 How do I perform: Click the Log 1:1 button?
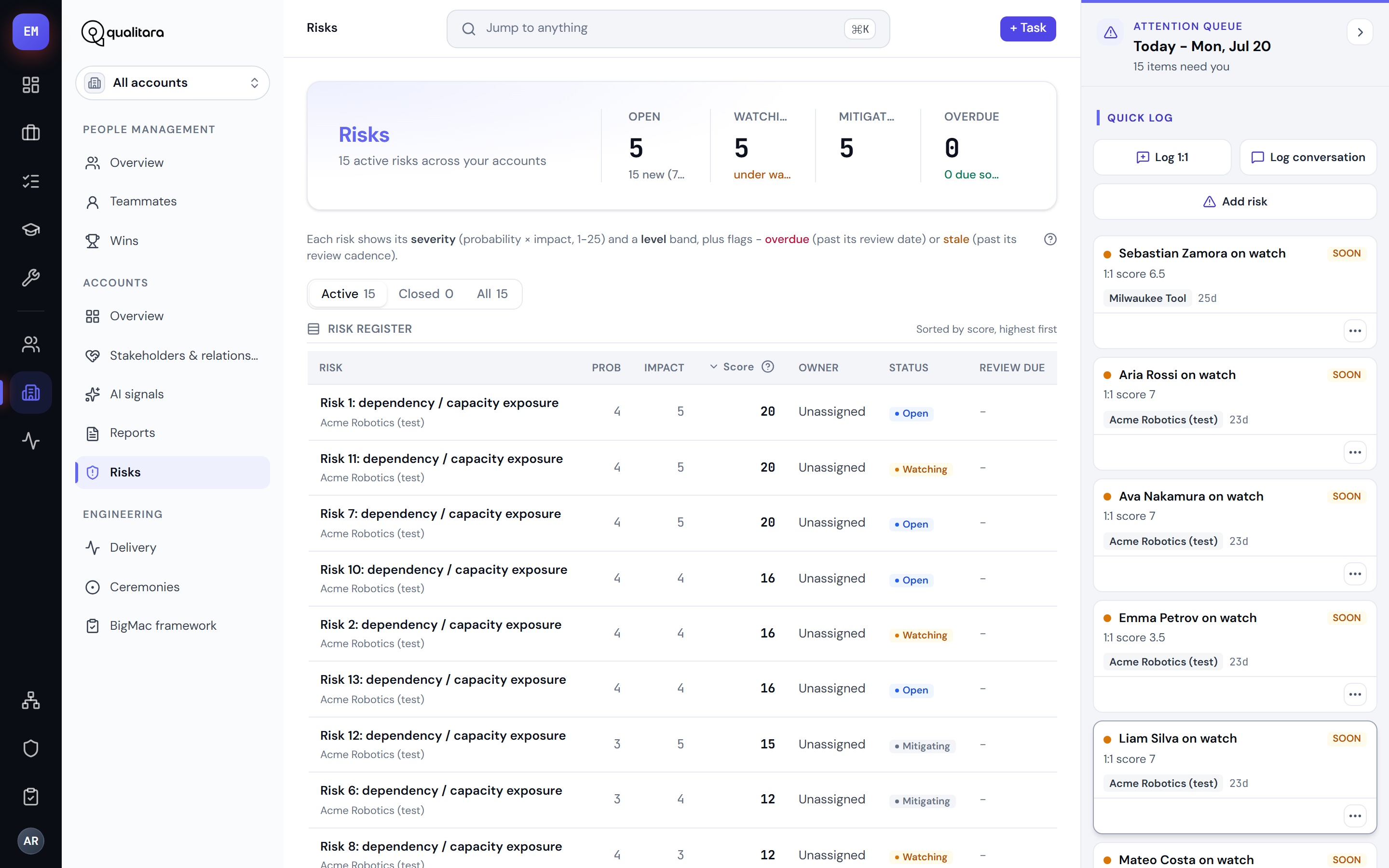(1162, 157)
